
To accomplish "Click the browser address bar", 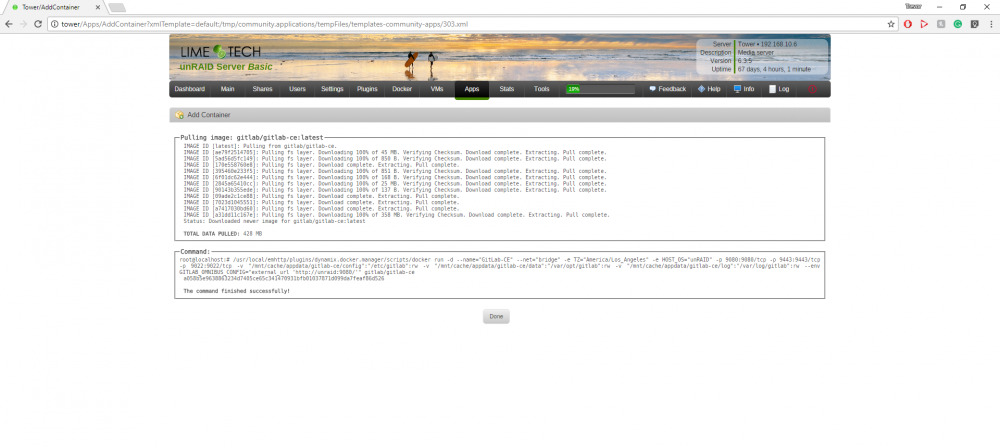I will click(472, 24).
